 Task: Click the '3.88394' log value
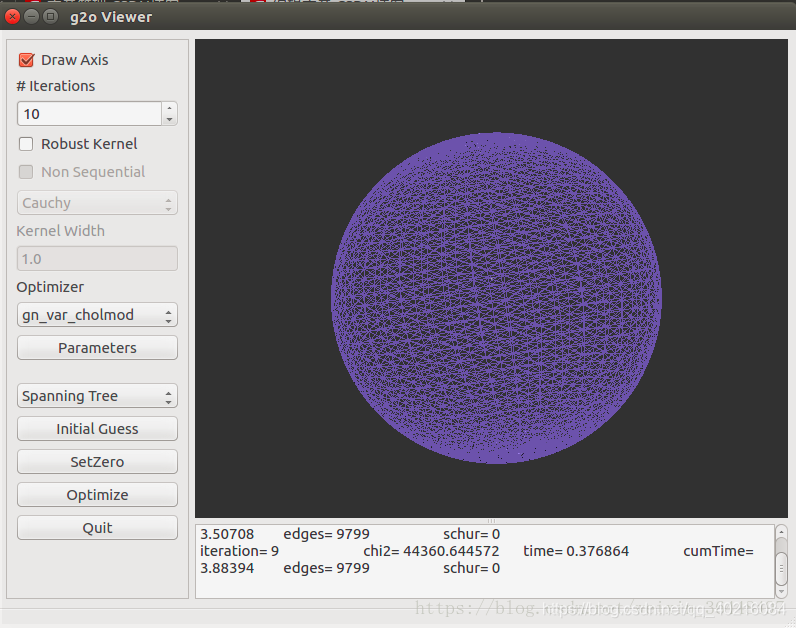point(227,568)
